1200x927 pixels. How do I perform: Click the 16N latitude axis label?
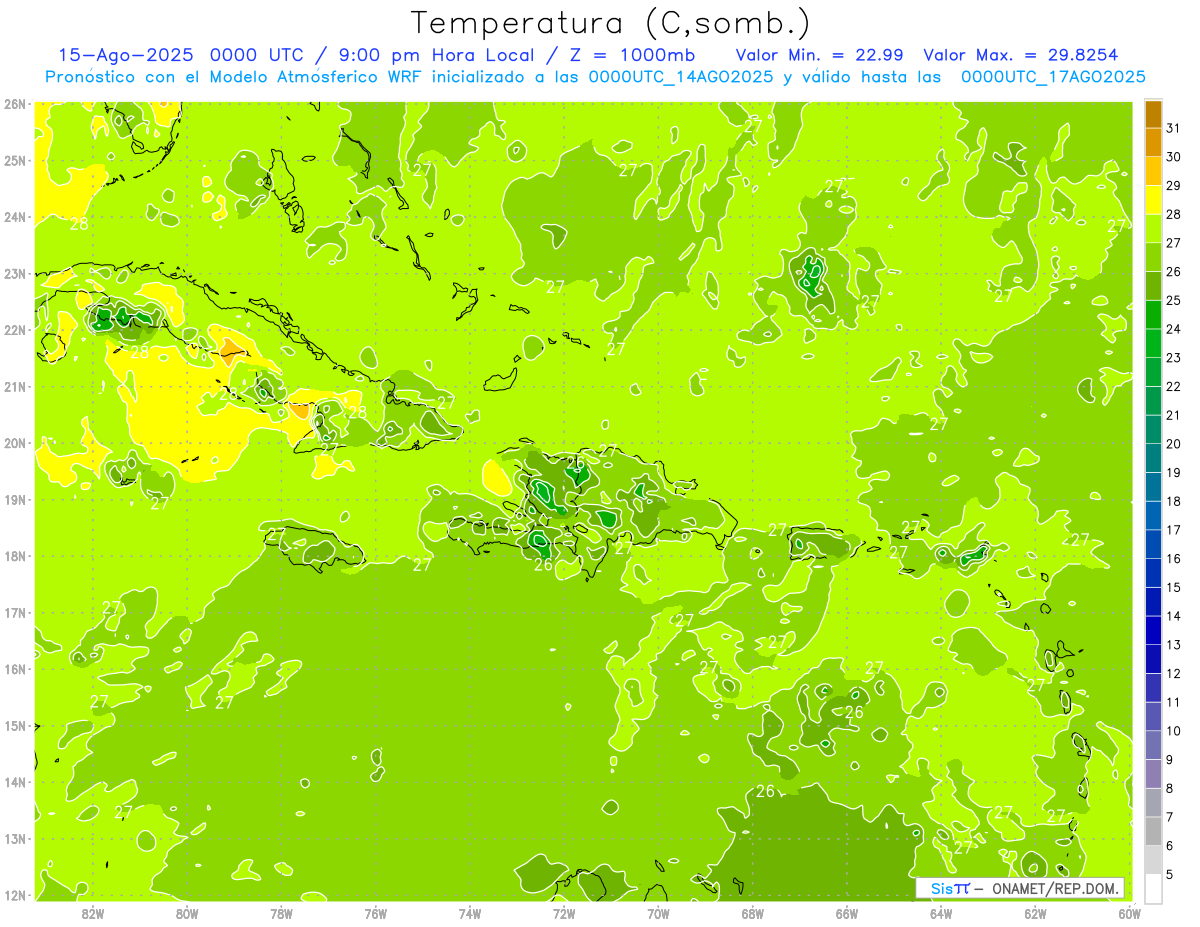[x=16, y=669]
